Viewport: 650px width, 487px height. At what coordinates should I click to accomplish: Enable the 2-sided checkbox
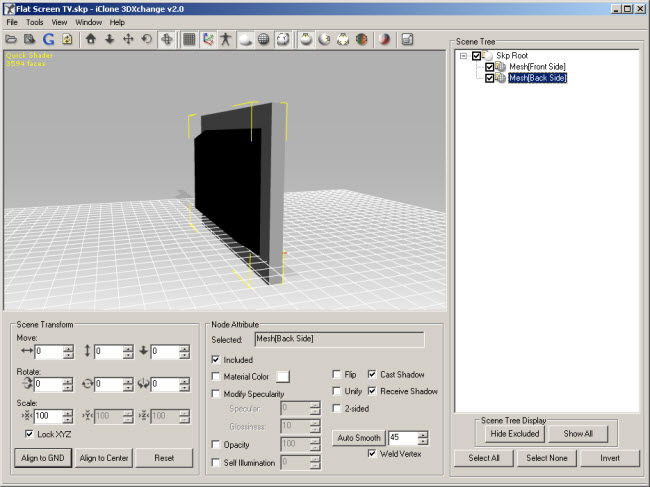click(x=337, y=408)
